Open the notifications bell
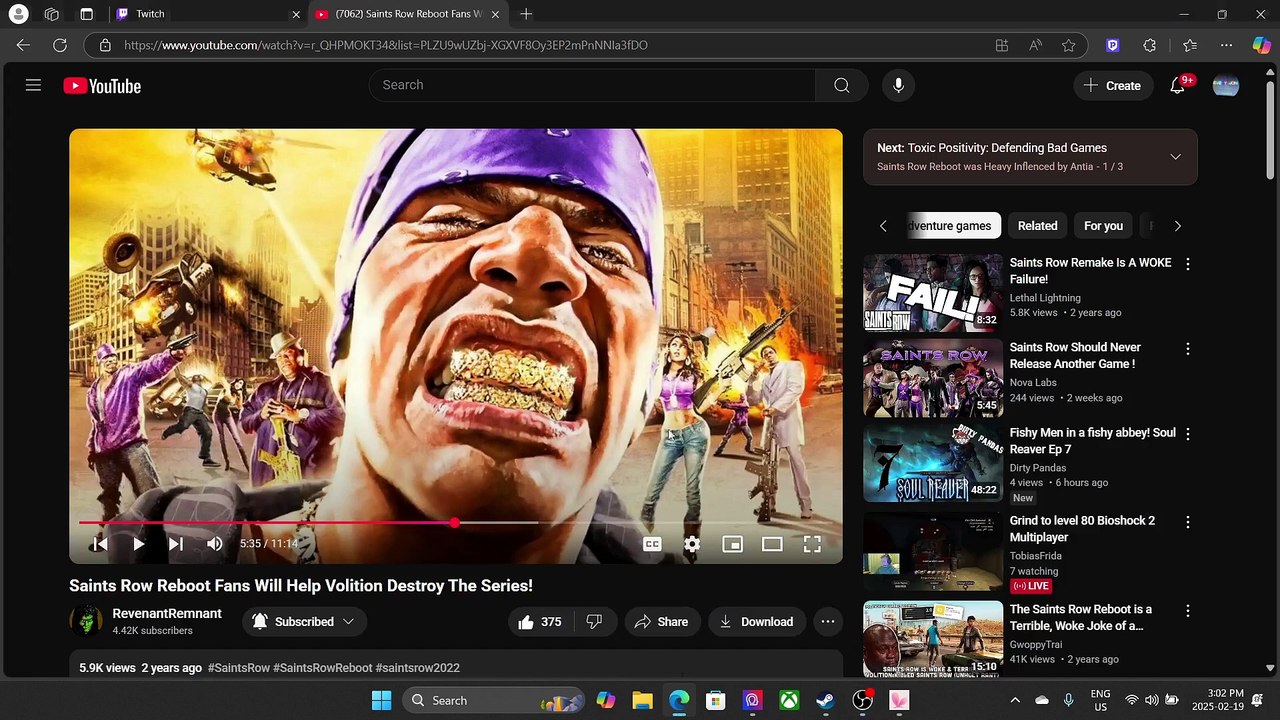This screenshot has width=1280, height=720. pos(1177,86)
